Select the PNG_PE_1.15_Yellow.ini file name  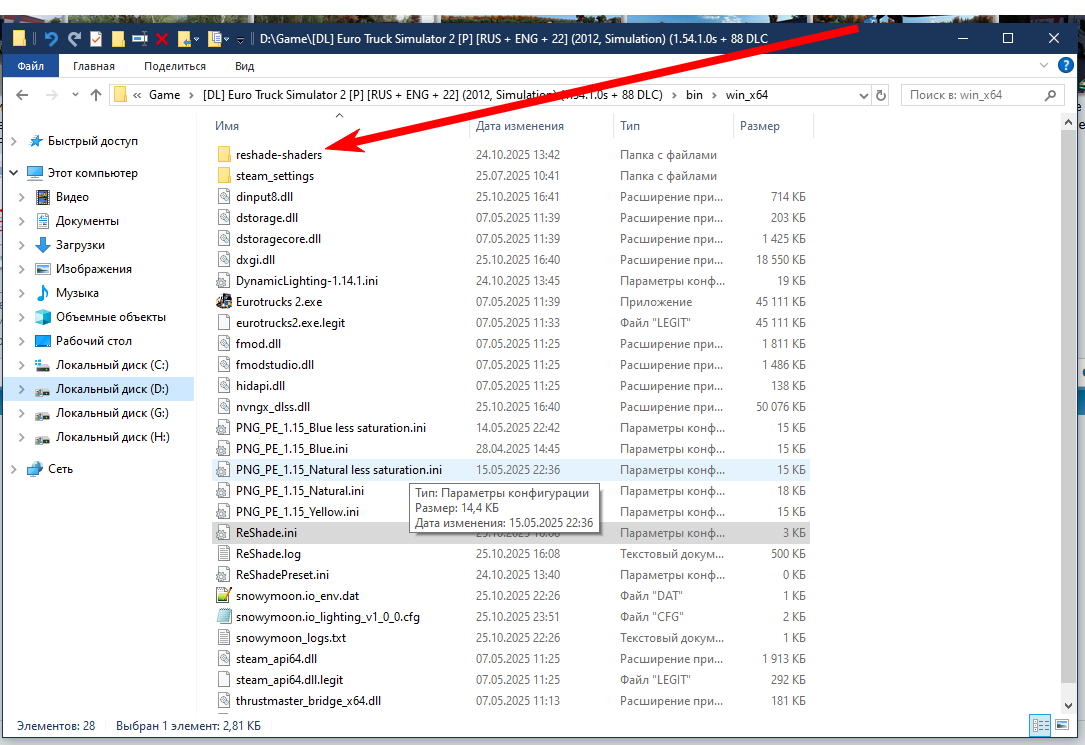pos(298,512)
